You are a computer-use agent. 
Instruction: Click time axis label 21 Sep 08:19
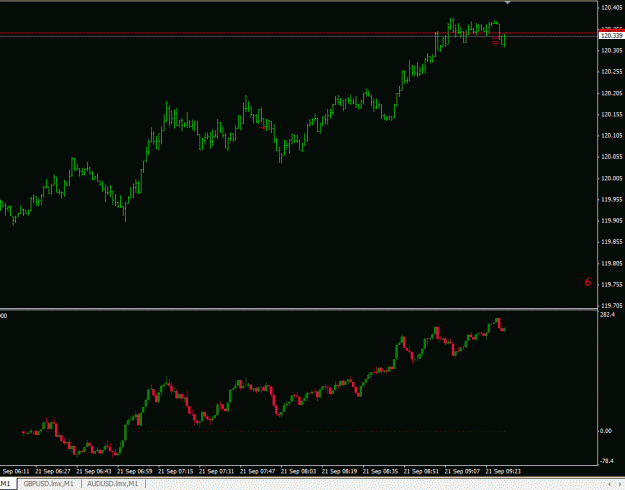pos(339,471)
